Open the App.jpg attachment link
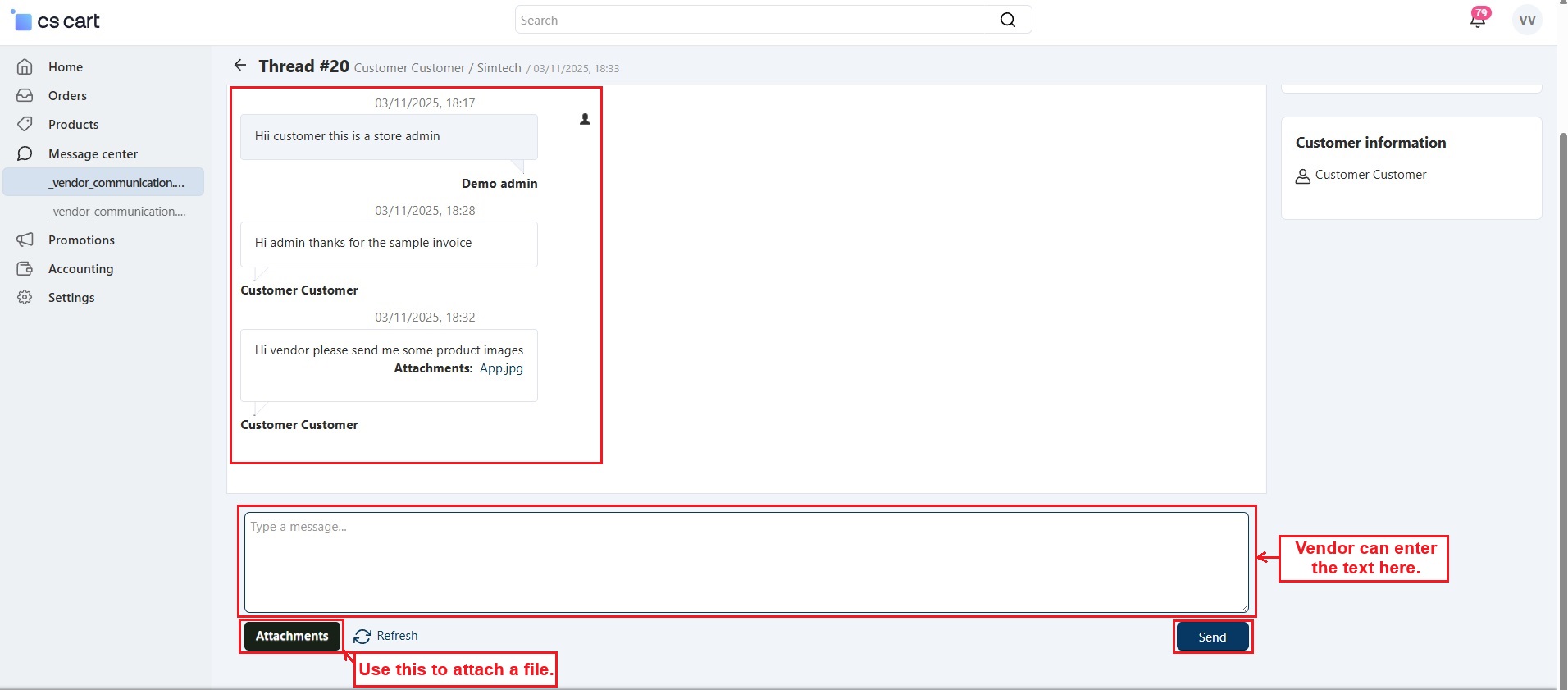This screenshot has width=1568, height=690. [501, 368]
